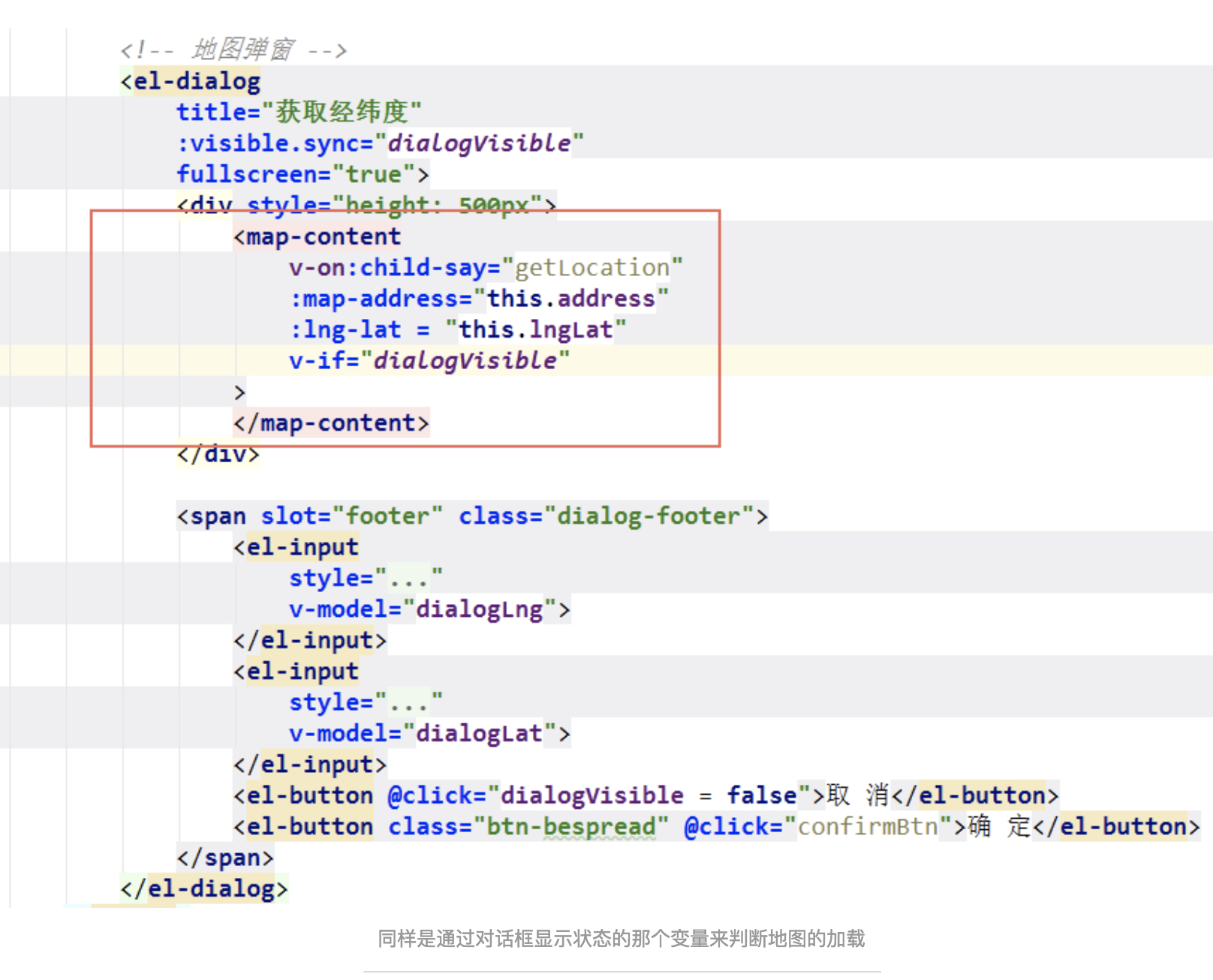Click the opening el-dialog tag
The width and height of the screenshot is (1213, 980).
pyautogui.click(x=191, y=80)
